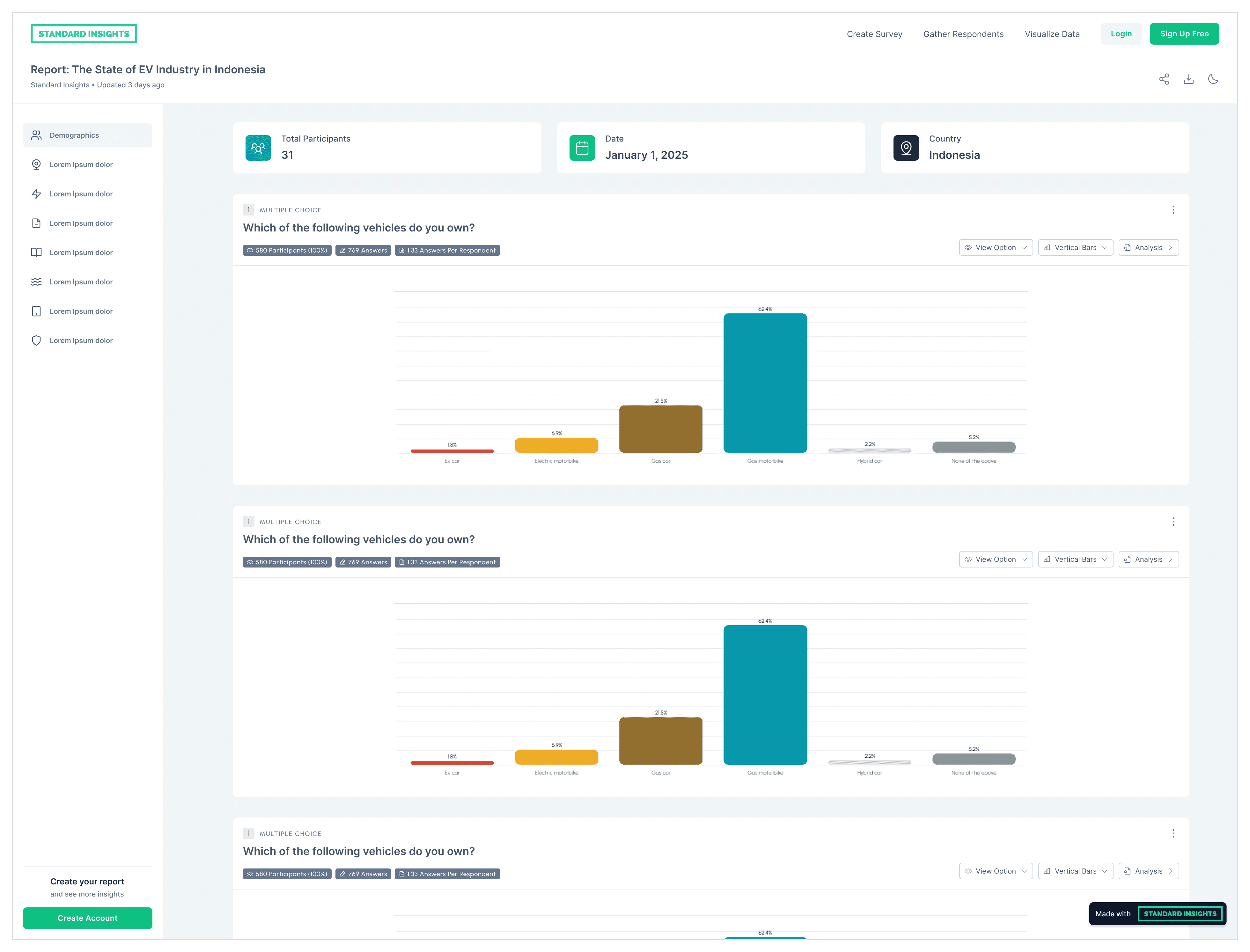Toggle dark mode with the moon icon
Viewport: 1250px width, 952px height.
tap(1213, 79)
